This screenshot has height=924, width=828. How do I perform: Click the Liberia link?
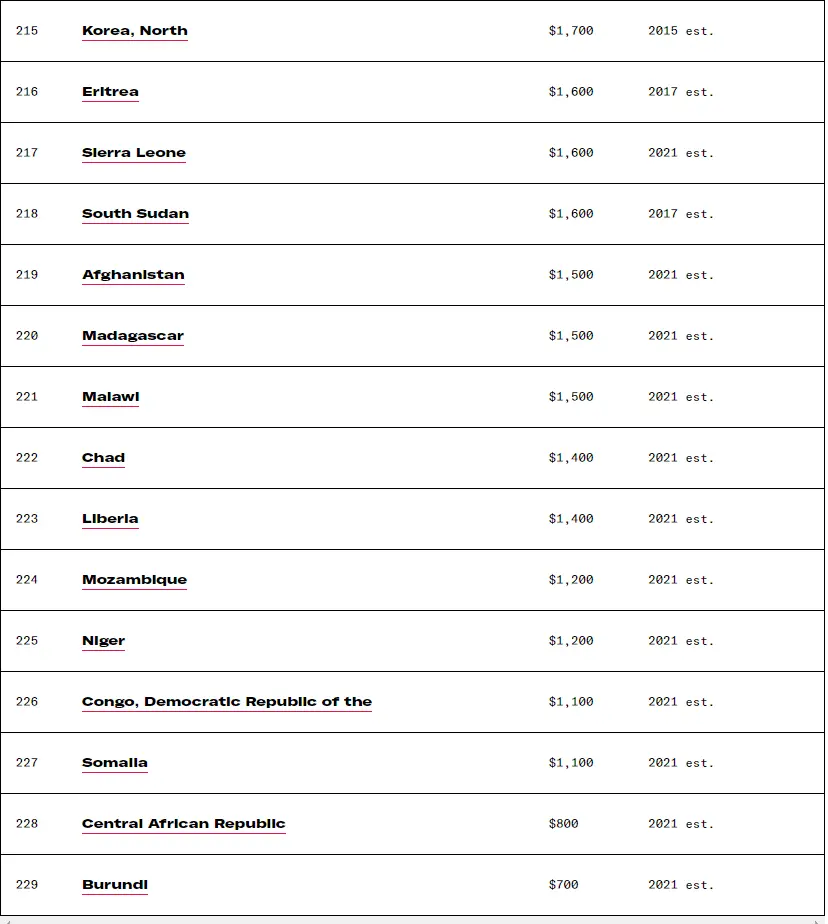coord(110,519)
